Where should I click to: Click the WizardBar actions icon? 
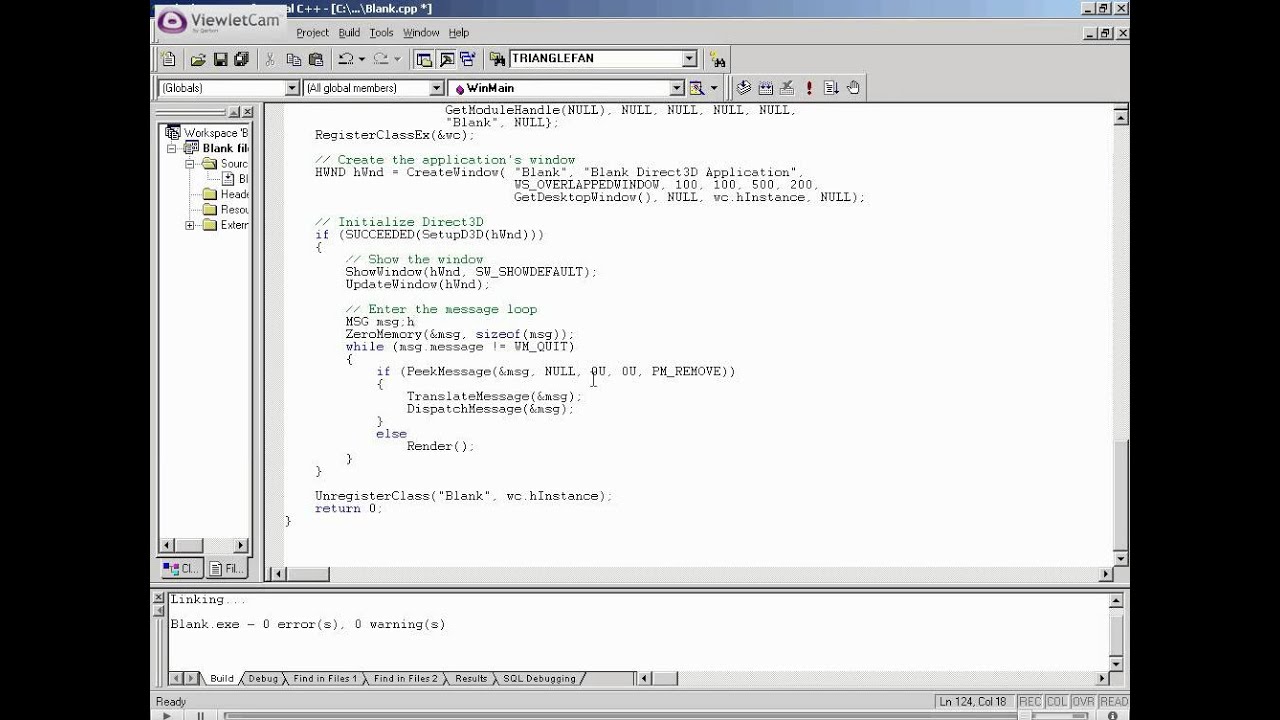tap(697, 88)
